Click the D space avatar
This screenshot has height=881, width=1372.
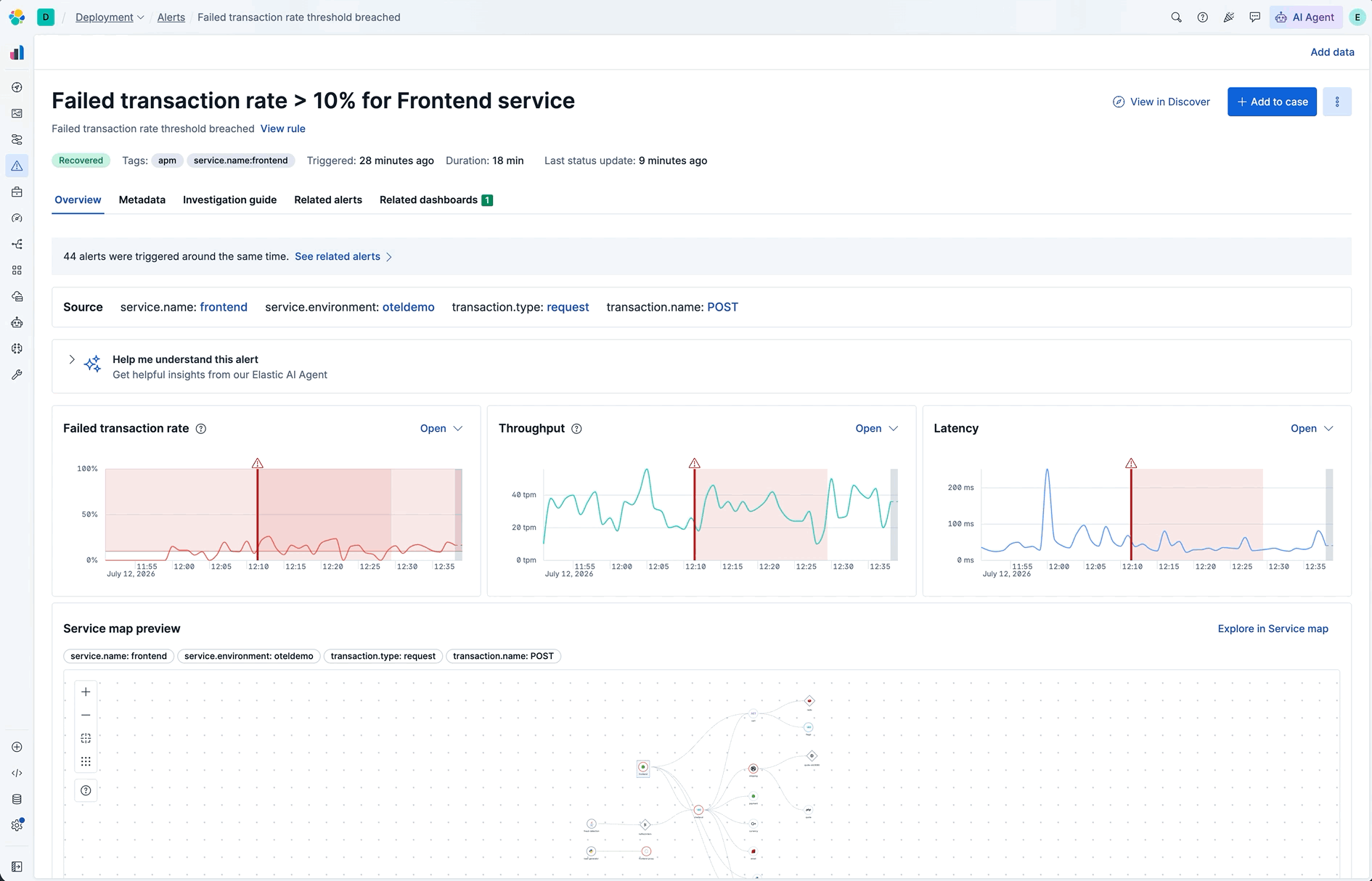click(x=46, y=17)
